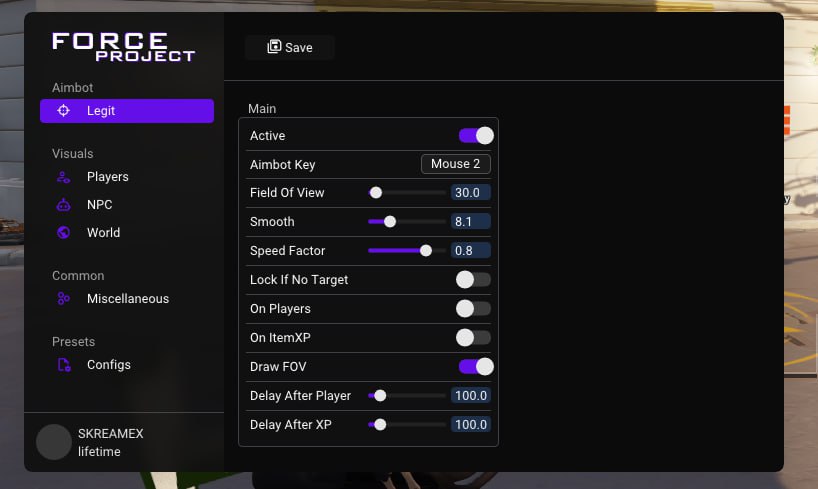
Task: Click the crosshair icon beside Legit
Action: pos(64,111)
